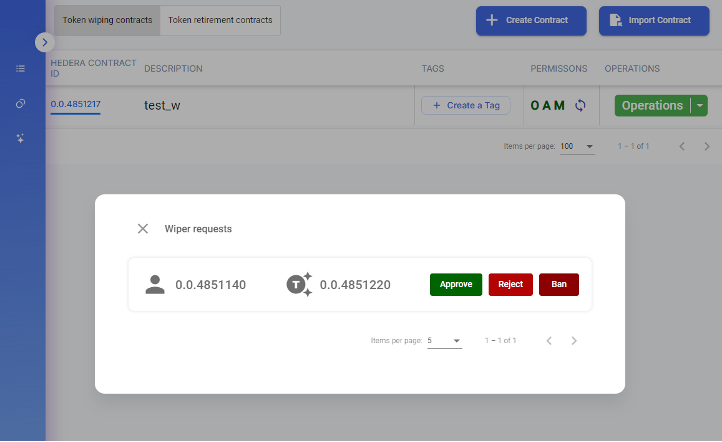Approve the wiper request
This screenshot has height=442, width=722.
456,285
